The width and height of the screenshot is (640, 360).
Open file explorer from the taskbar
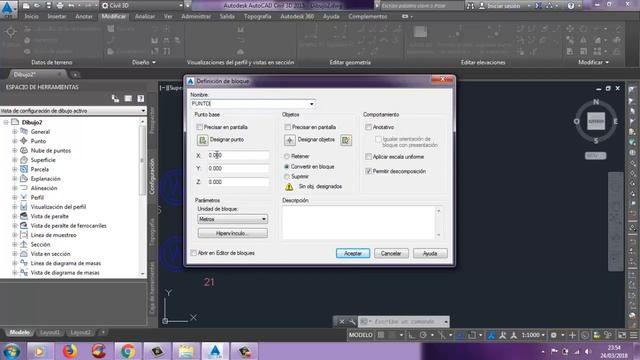click(x=186, y=351)
